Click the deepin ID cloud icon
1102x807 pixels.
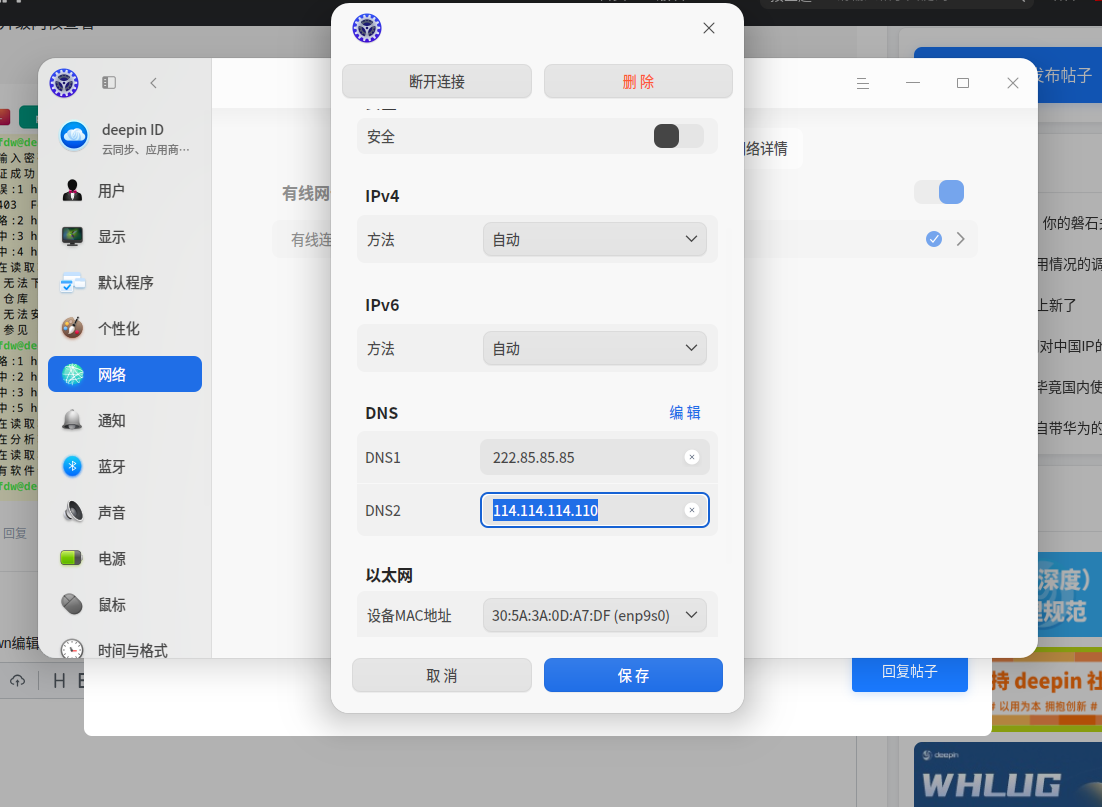(74, 136)
